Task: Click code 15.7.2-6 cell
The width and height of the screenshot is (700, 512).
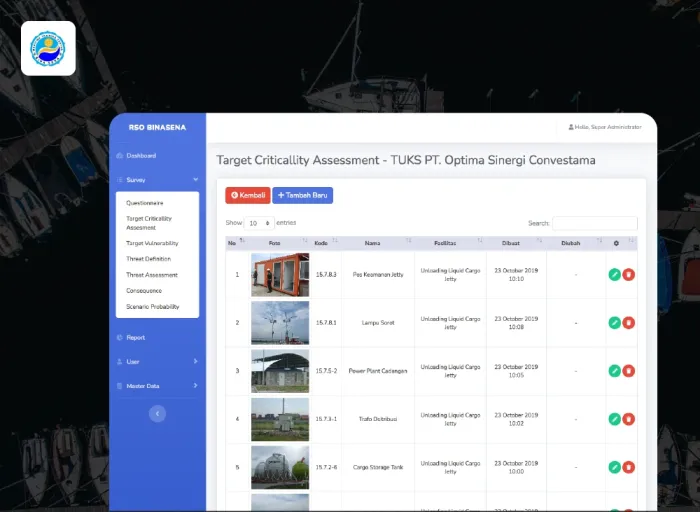Action: pos(326,467)
